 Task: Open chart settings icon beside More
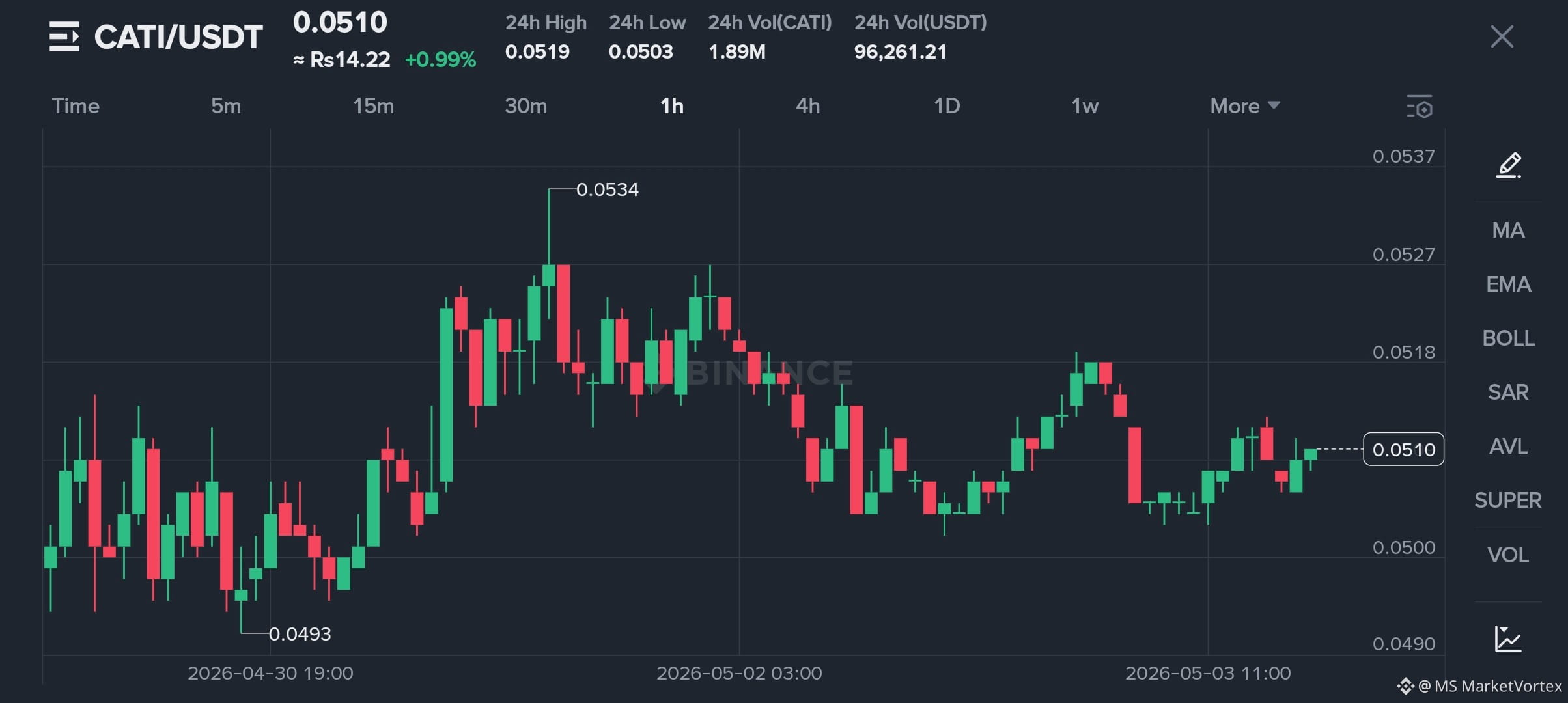(x=1420, y=106)
